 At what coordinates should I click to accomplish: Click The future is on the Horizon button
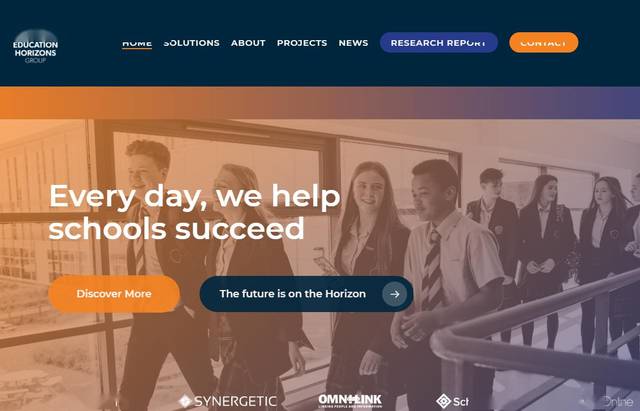click(306, 294)
